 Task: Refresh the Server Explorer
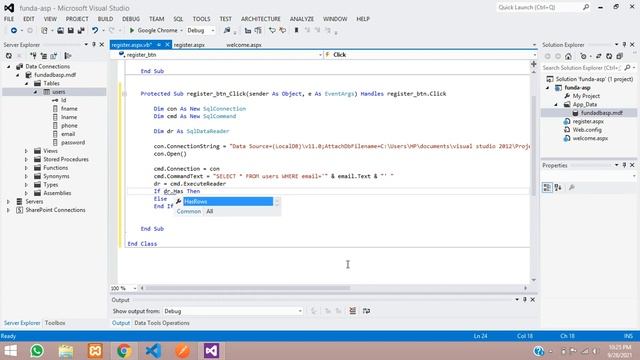(9, 56)
